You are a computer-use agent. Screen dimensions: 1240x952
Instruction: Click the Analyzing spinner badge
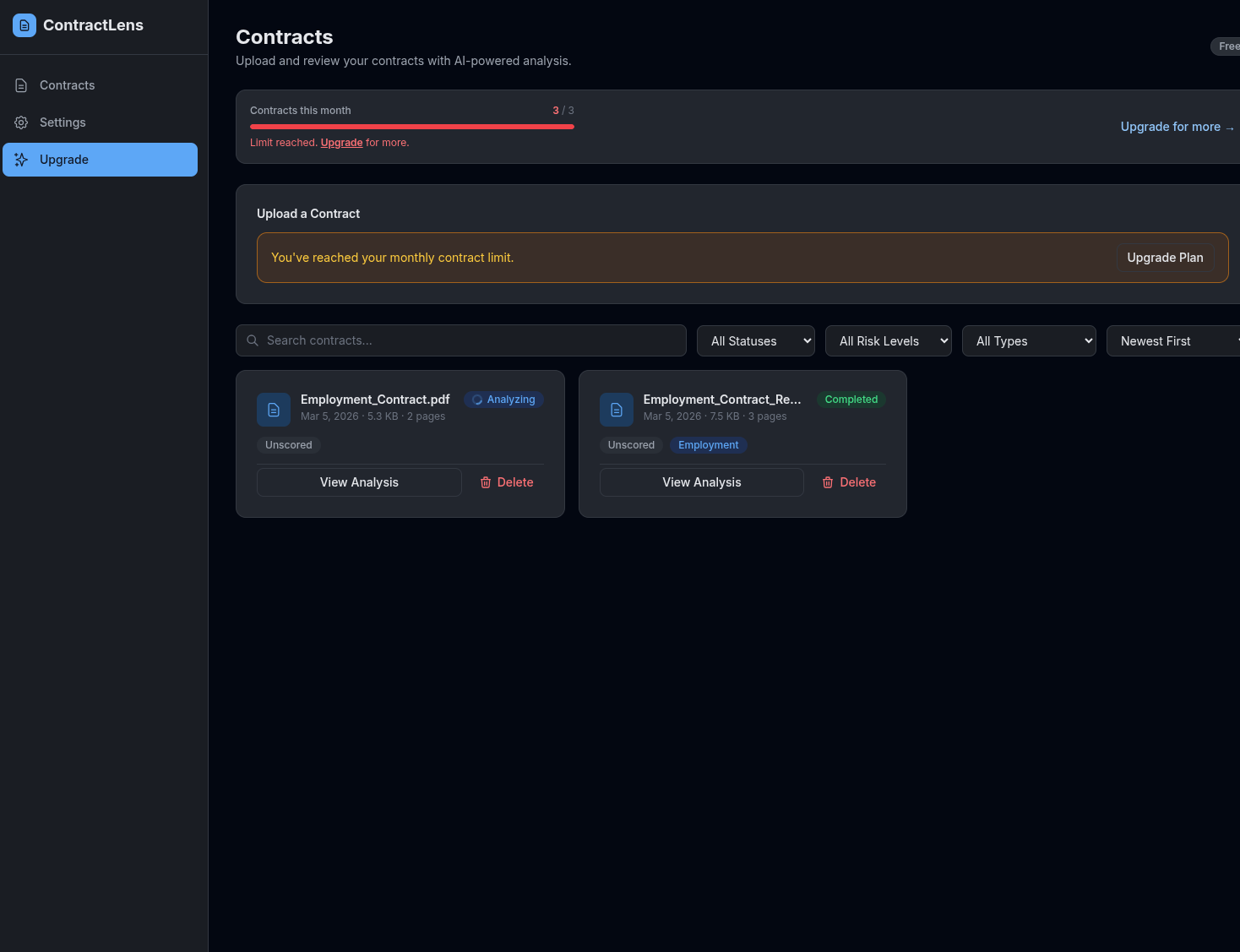click(x=503, y=400)
